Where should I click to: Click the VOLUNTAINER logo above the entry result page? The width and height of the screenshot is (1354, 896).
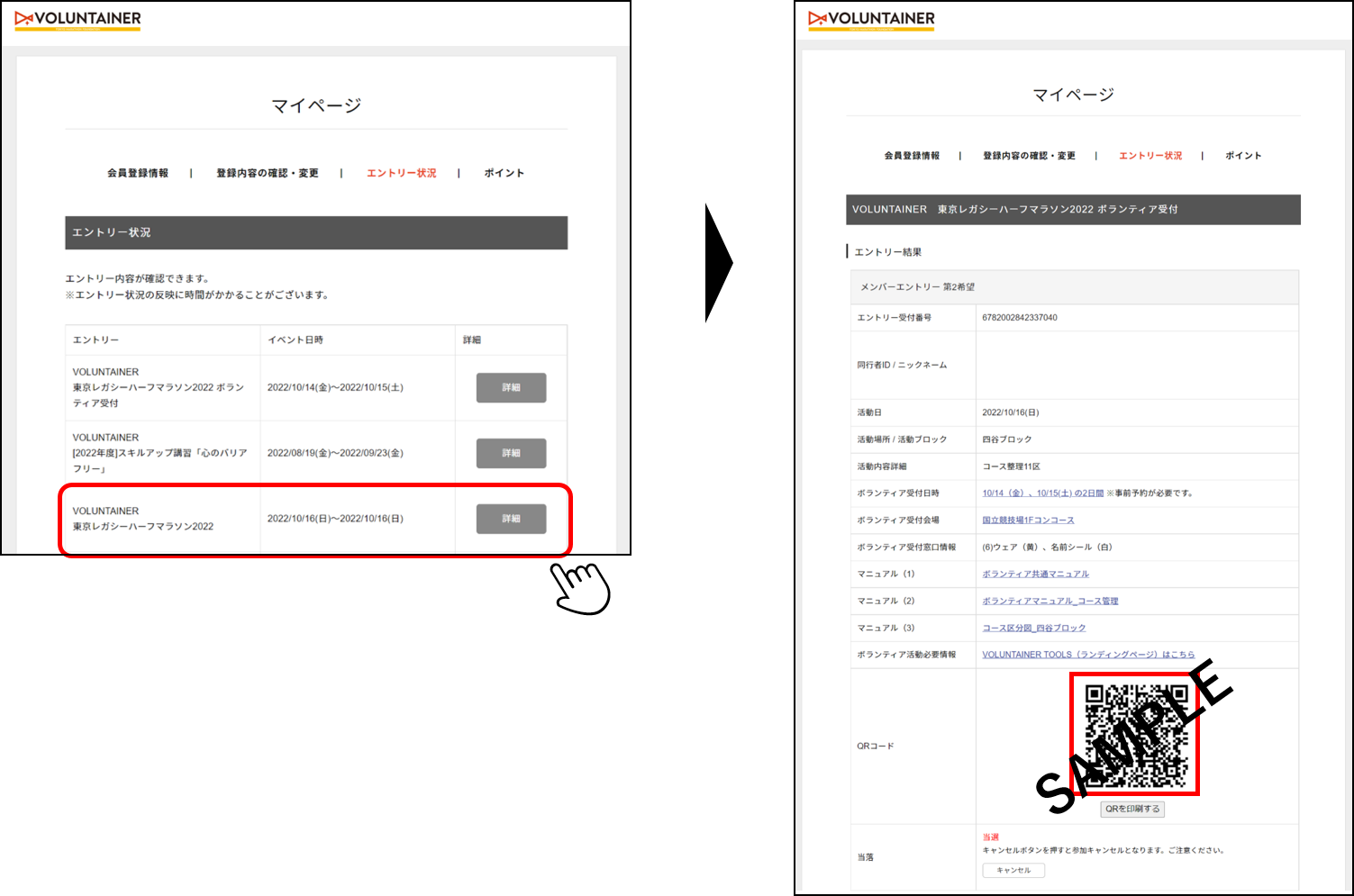coord(871,19)
